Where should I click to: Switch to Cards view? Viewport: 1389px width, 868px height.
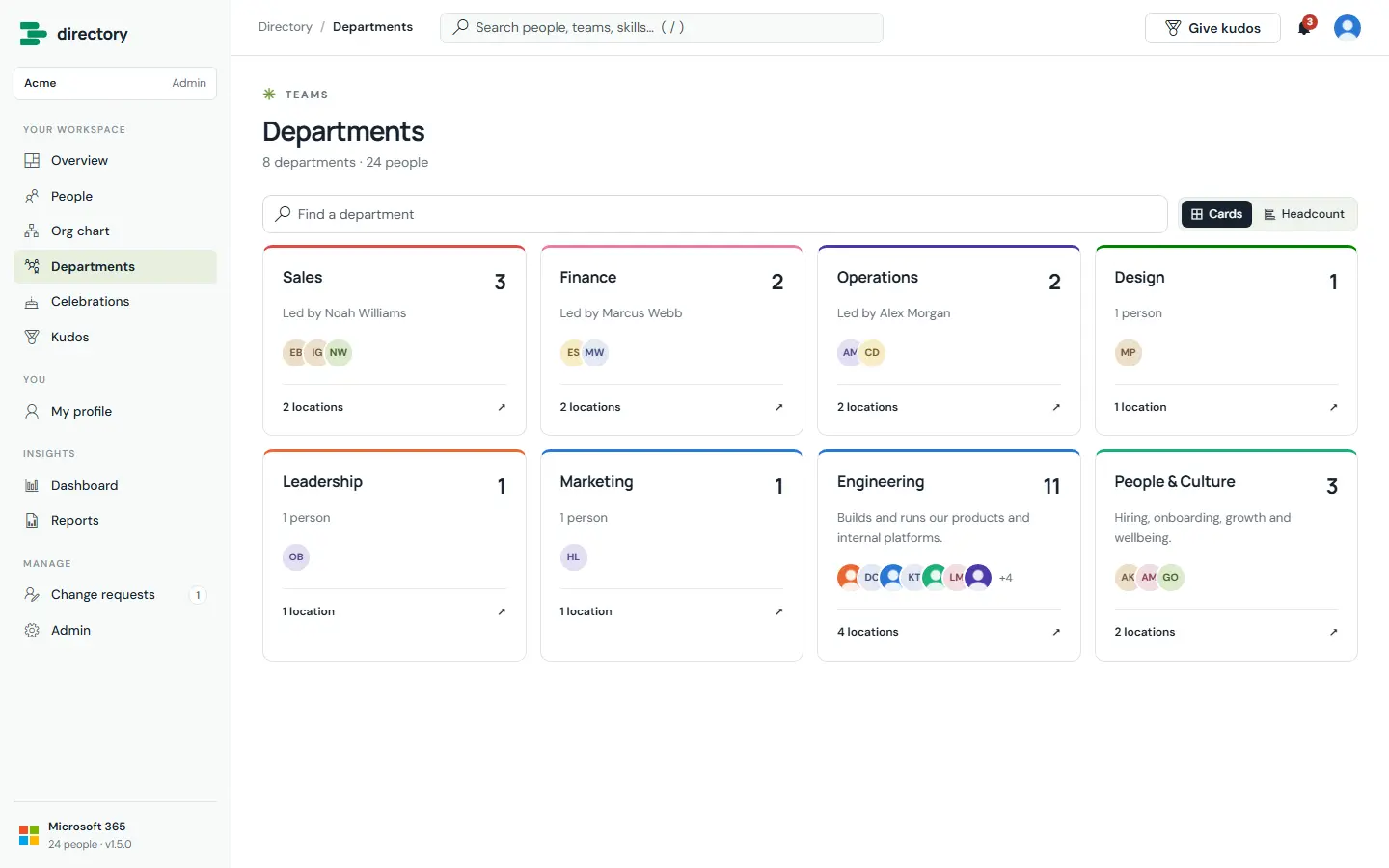point(1216,214)
